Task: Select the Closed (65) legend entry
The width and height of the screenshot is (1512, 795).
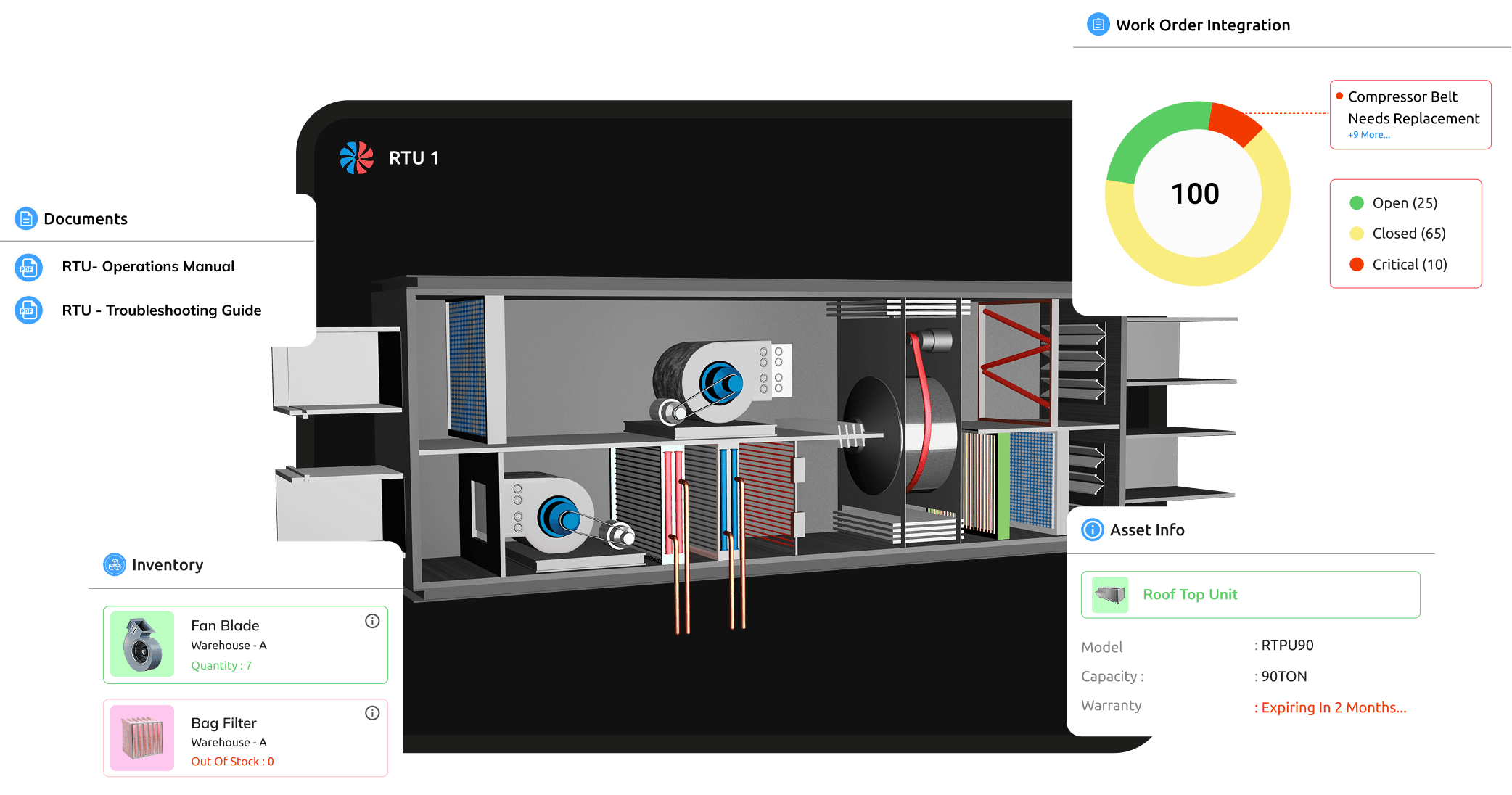Action: pos(1408,234)
